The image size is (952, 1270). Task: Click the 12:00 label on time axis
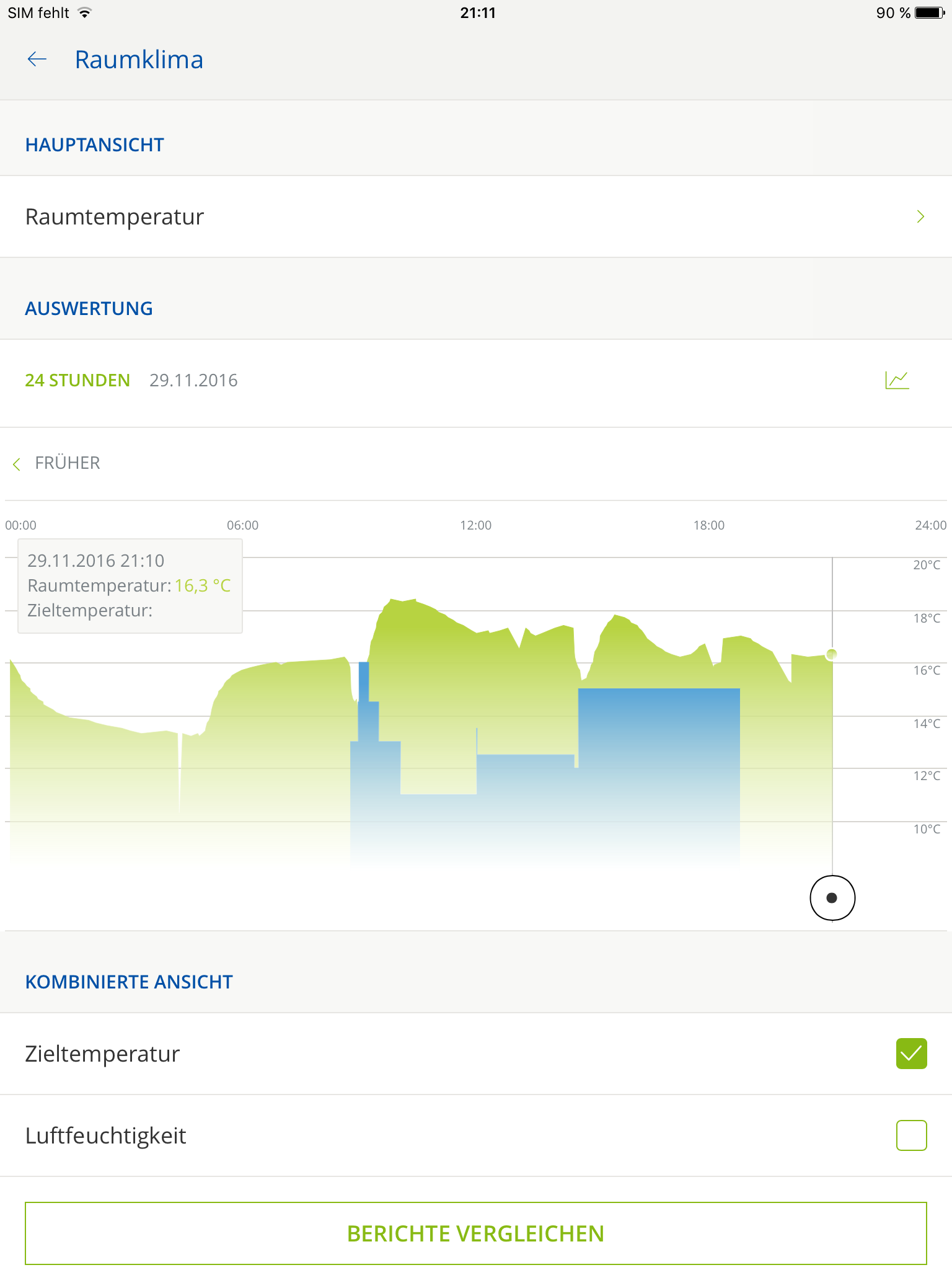point(475,525)
